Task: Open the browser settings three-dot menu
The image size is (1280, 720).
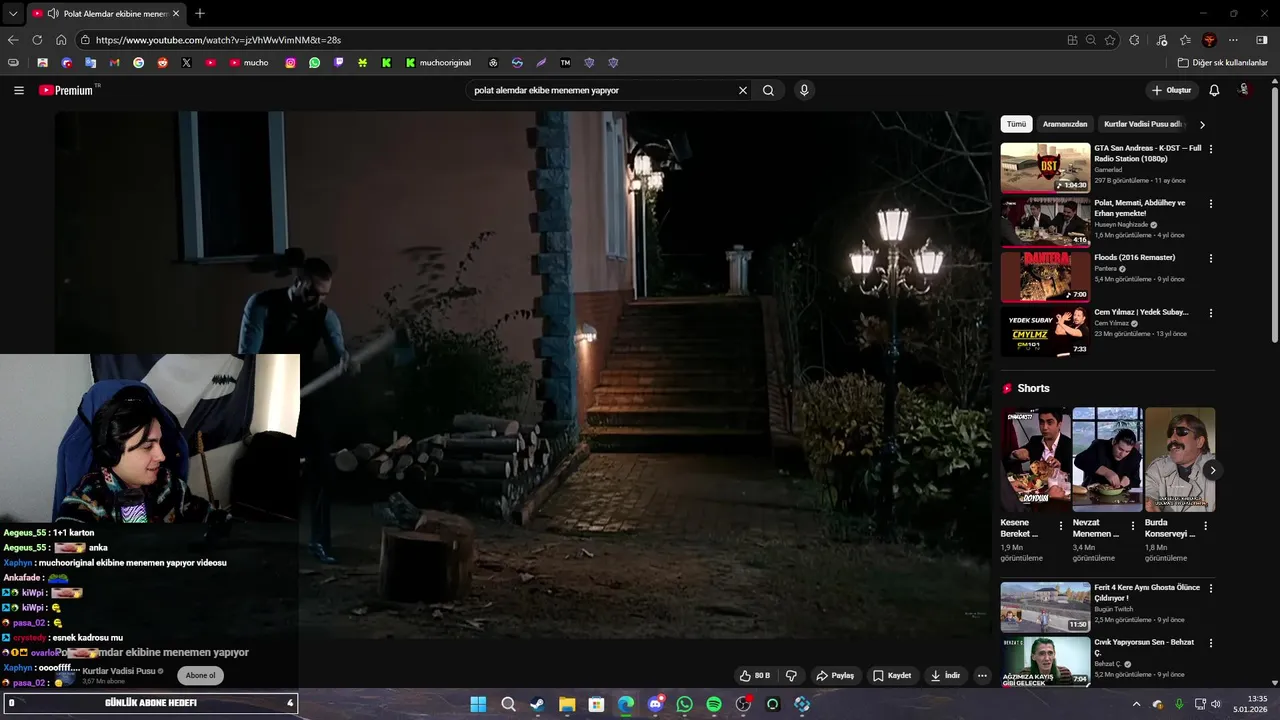Action: [x=1233, y=40]
